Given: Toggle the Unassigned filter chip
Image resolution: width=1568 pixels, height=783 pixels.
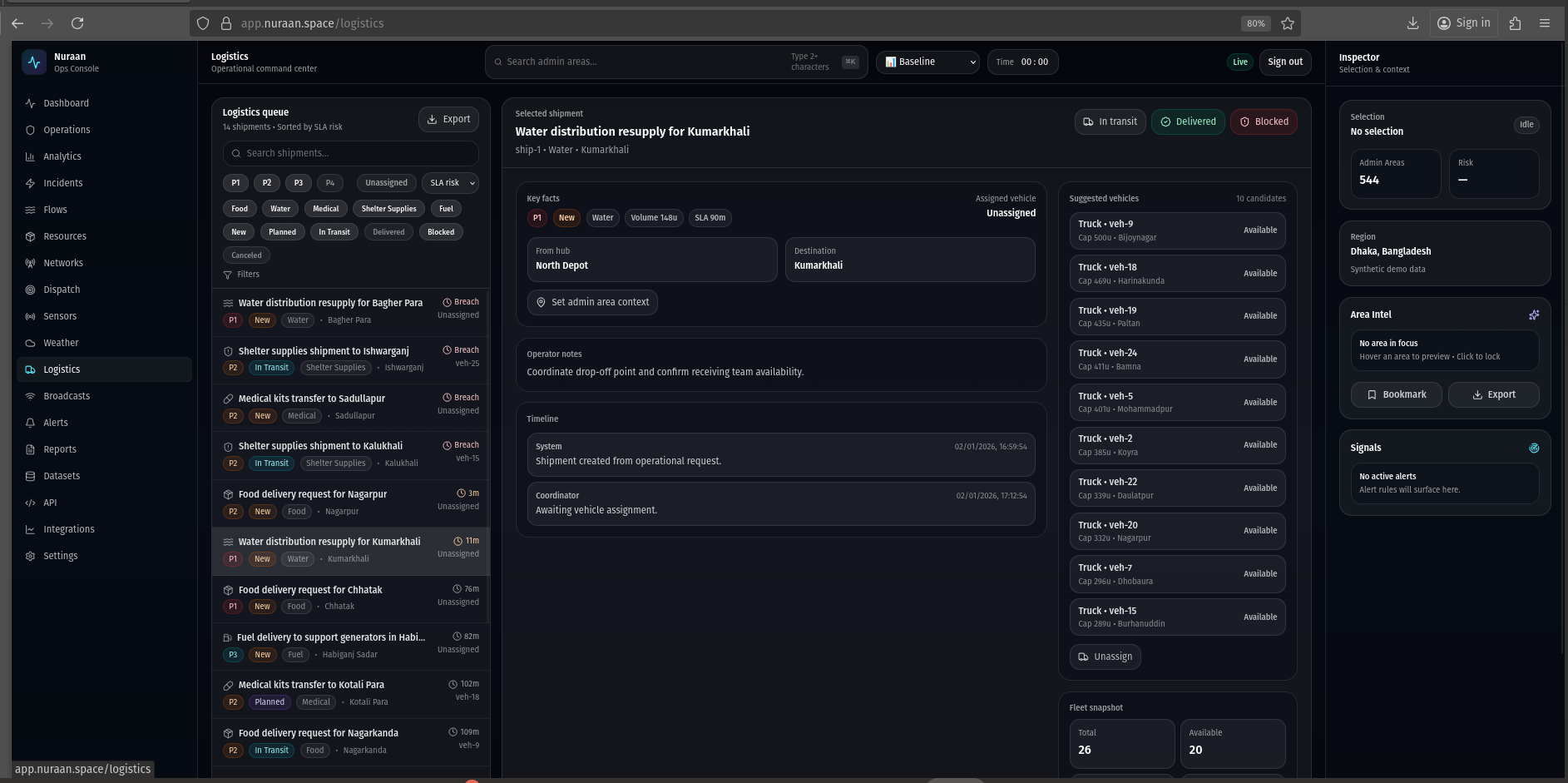Looking at the screenshot, I should [x=386, y=183].
